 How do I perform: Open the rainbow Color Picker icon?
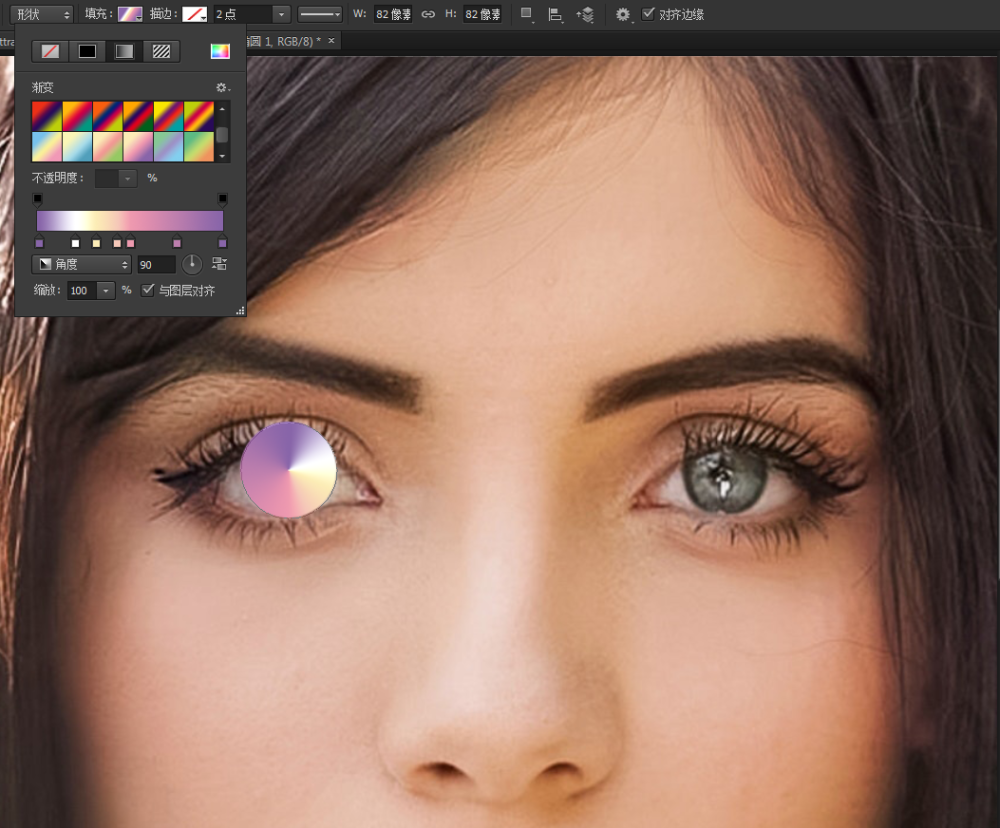[220, 51]
